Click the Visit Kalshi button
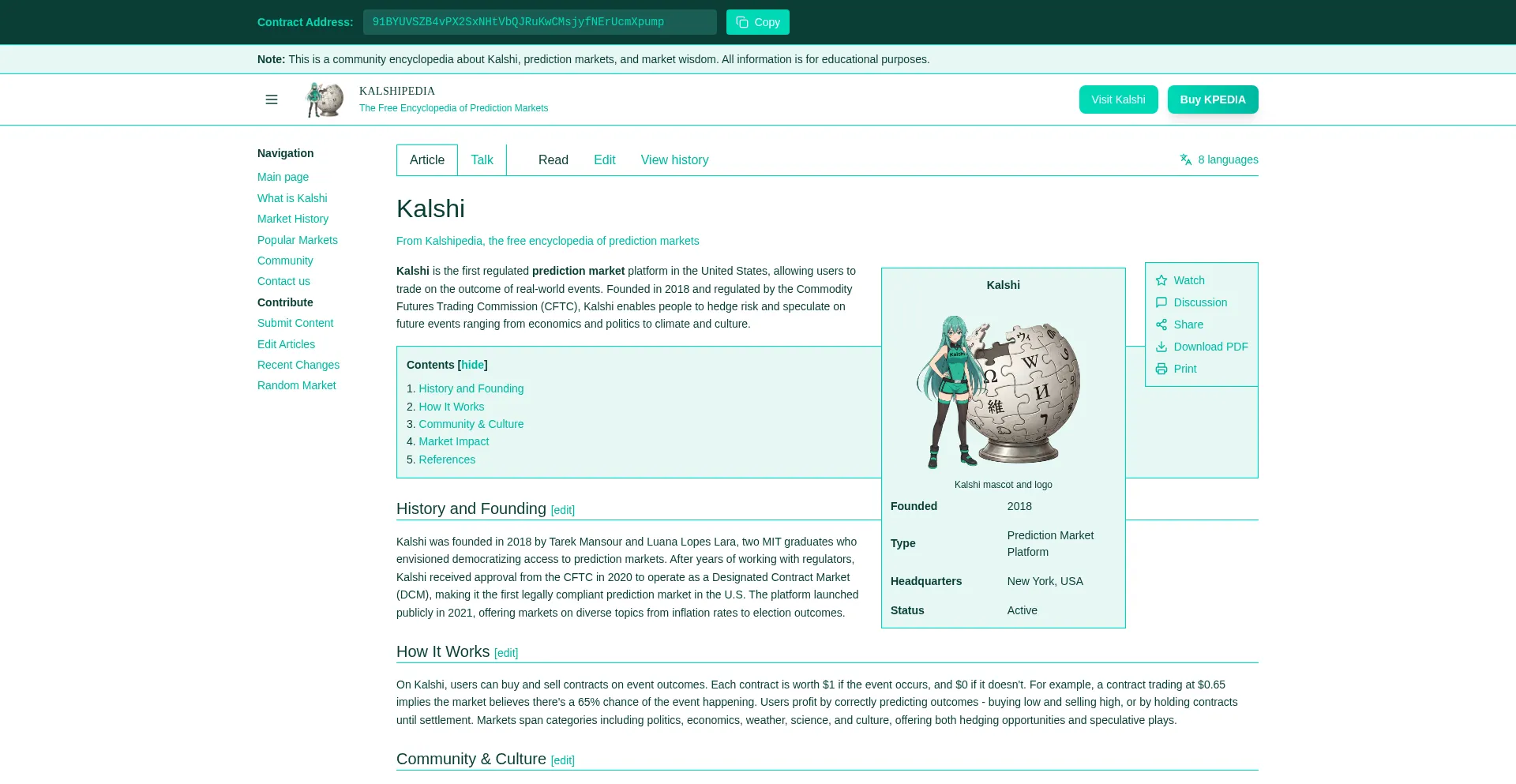Viewport: 1516px width, 784px height. 1118,99
